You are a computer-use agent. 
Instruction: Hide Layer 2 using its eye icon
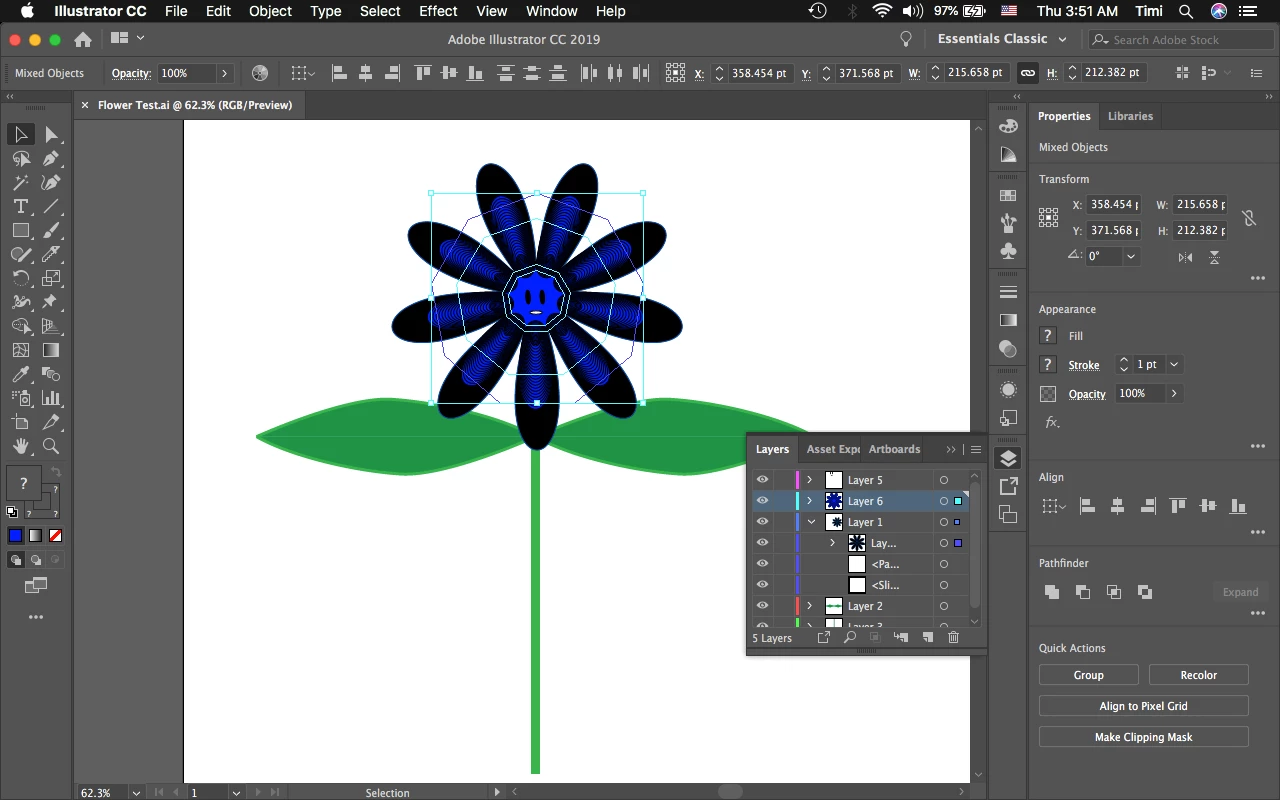[x=762, y=606]
